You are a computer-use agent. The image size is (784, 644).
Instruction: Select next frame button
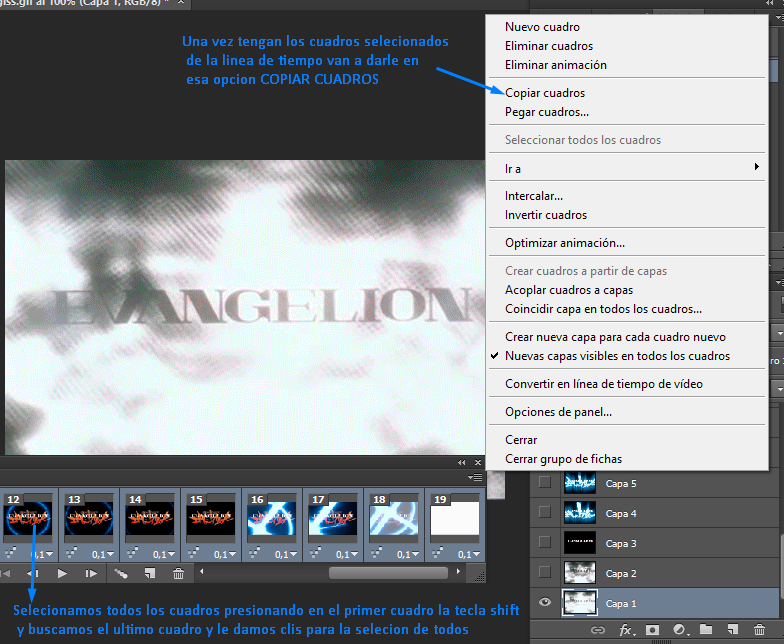pyautogui.click(x=91, y=574)
